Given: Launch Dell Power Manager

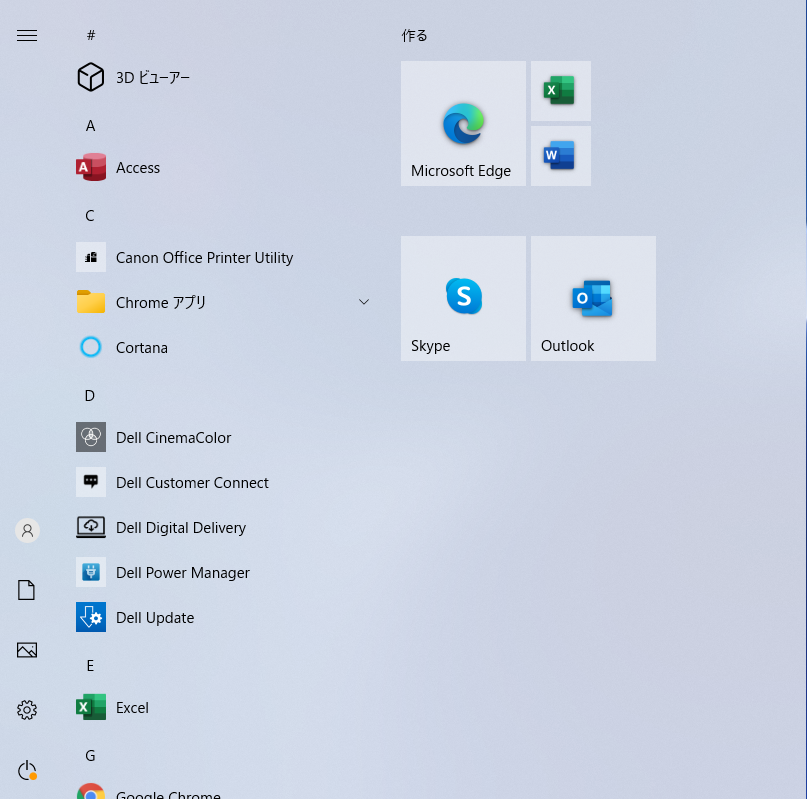Looking at the screenshot, I should [183, 572].
